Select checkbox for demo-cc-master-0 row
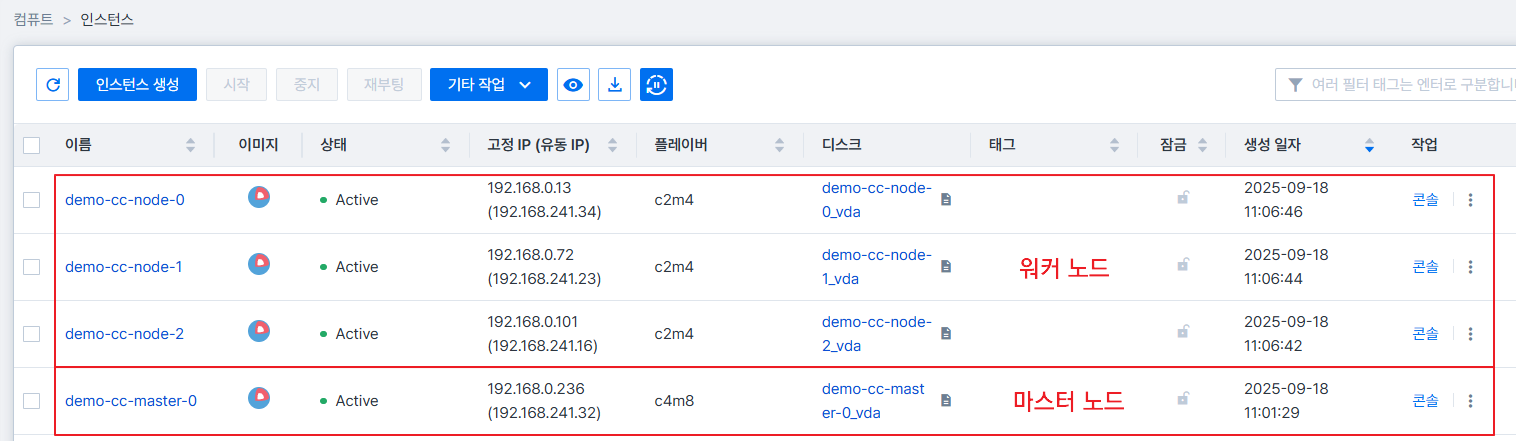 (x=32, y=401)
